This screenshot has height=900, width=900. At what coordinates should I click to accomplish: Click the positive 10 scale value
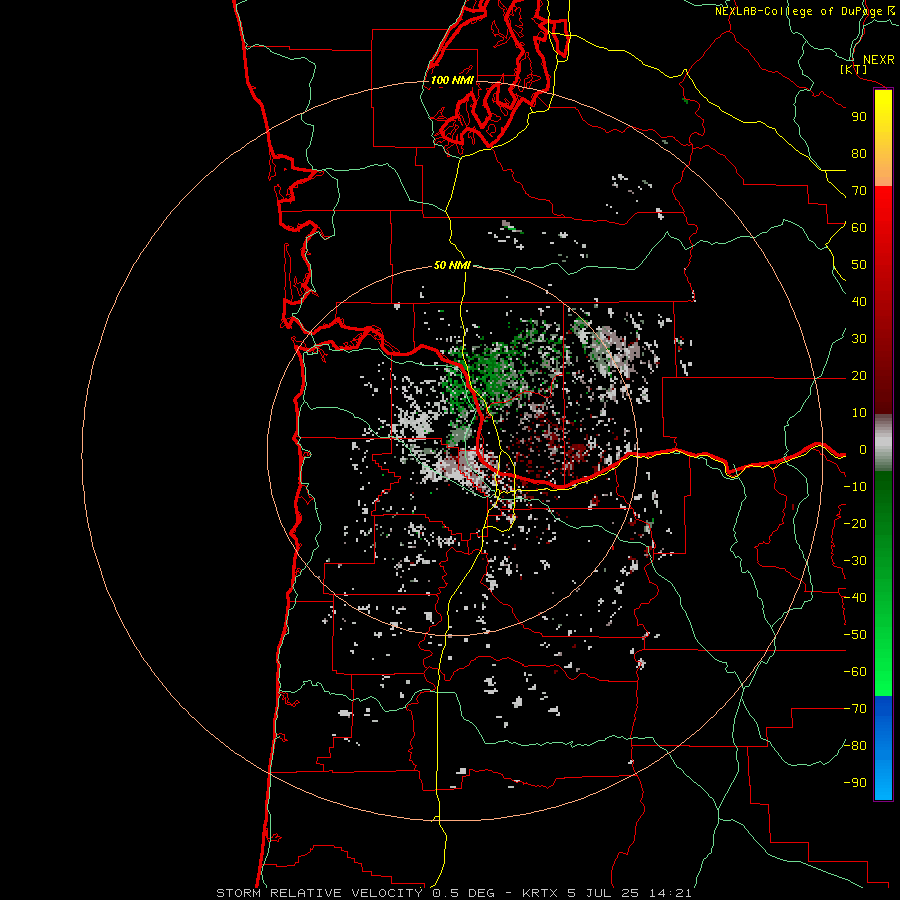point(859,413)
